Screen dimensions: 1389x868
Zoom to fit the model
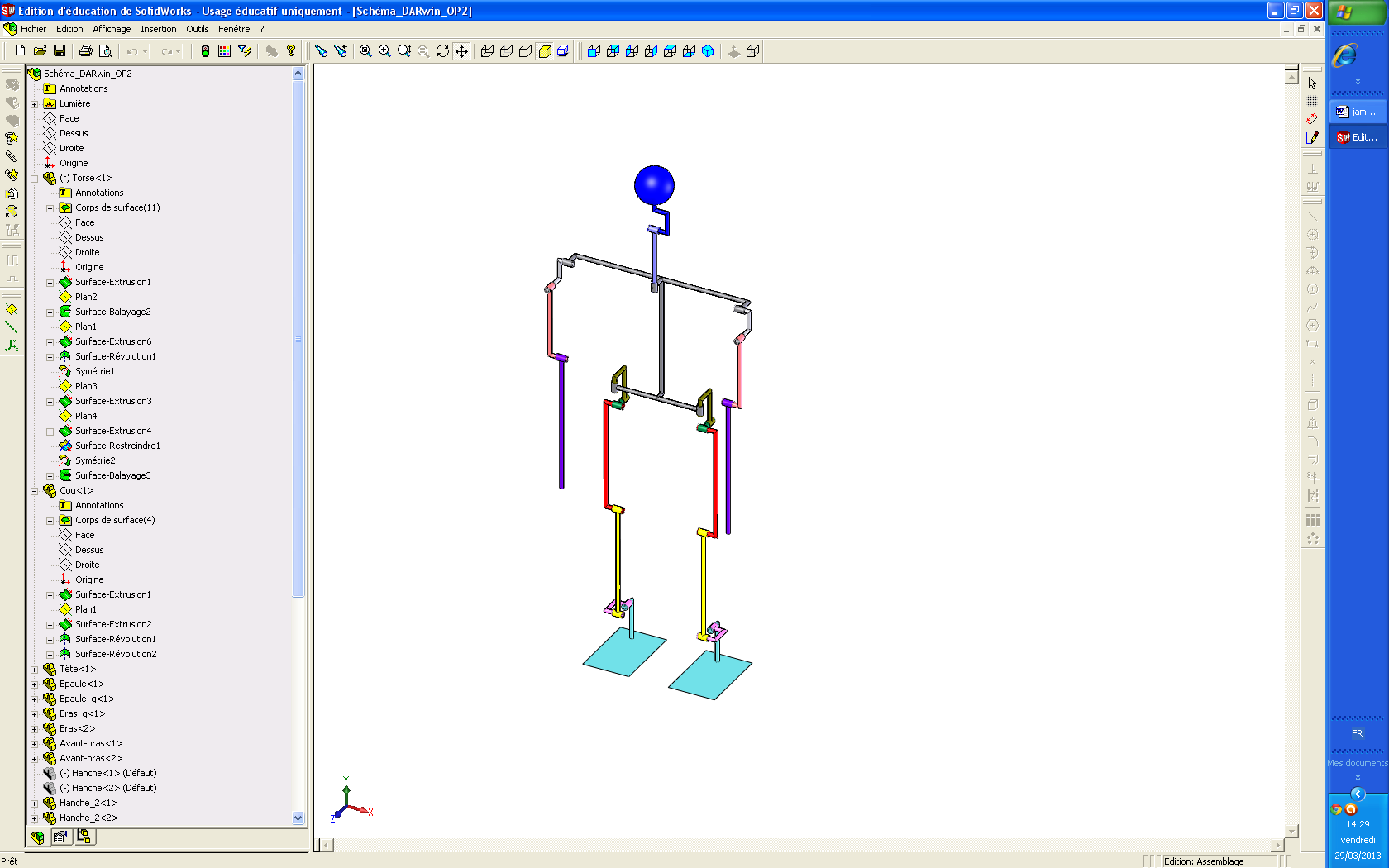365,51
